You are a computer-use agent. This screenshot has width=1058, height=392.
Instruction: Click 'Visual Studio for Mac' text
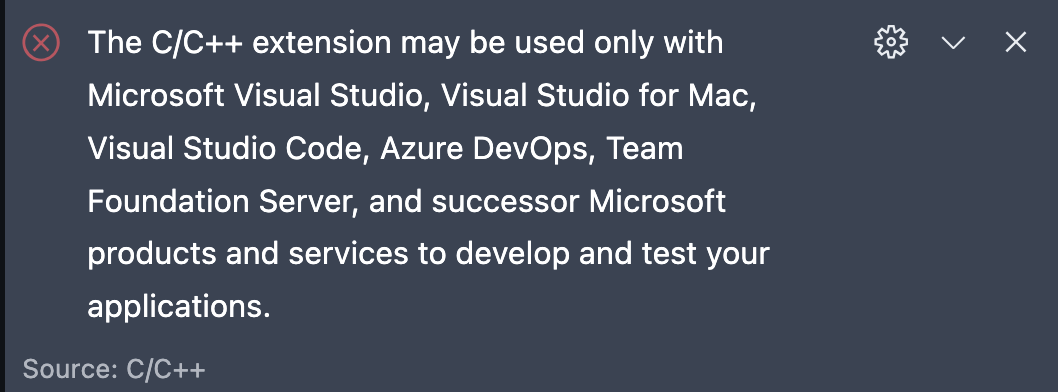pyautogui.click(x=596, y=96)
